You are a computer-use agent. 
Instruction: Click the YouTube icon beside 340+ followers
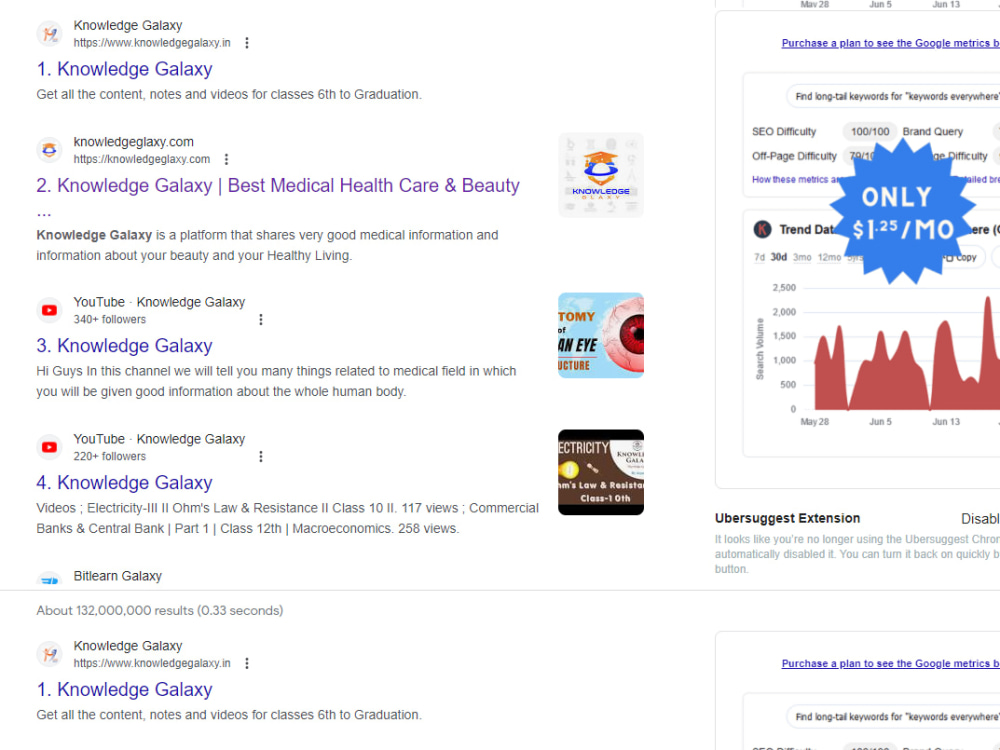49,311
